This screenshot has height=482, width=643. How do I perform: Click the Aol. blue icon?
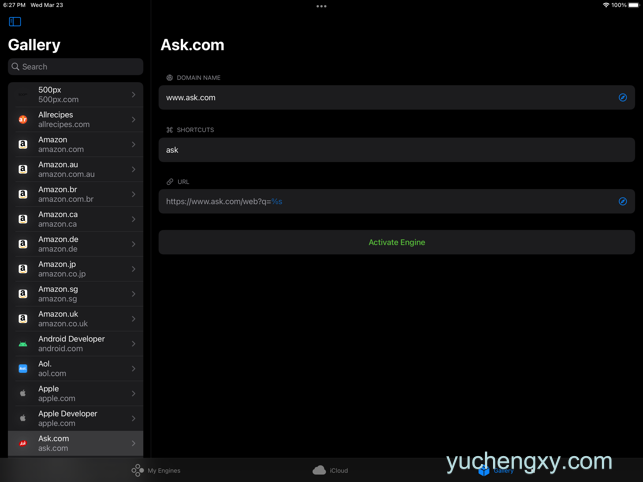(23, 368)
